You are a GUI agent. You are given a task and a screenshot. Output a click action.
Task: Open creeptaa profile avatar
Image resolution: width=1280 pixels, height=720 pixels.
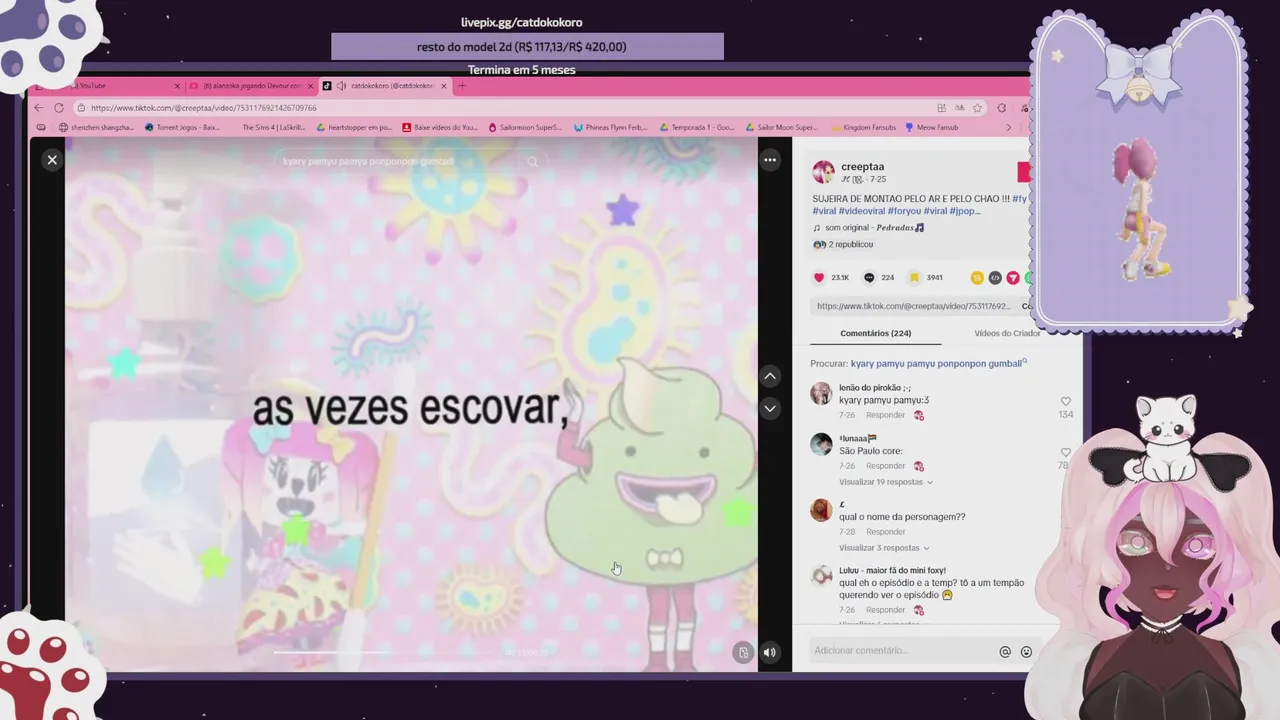point(823,172)
